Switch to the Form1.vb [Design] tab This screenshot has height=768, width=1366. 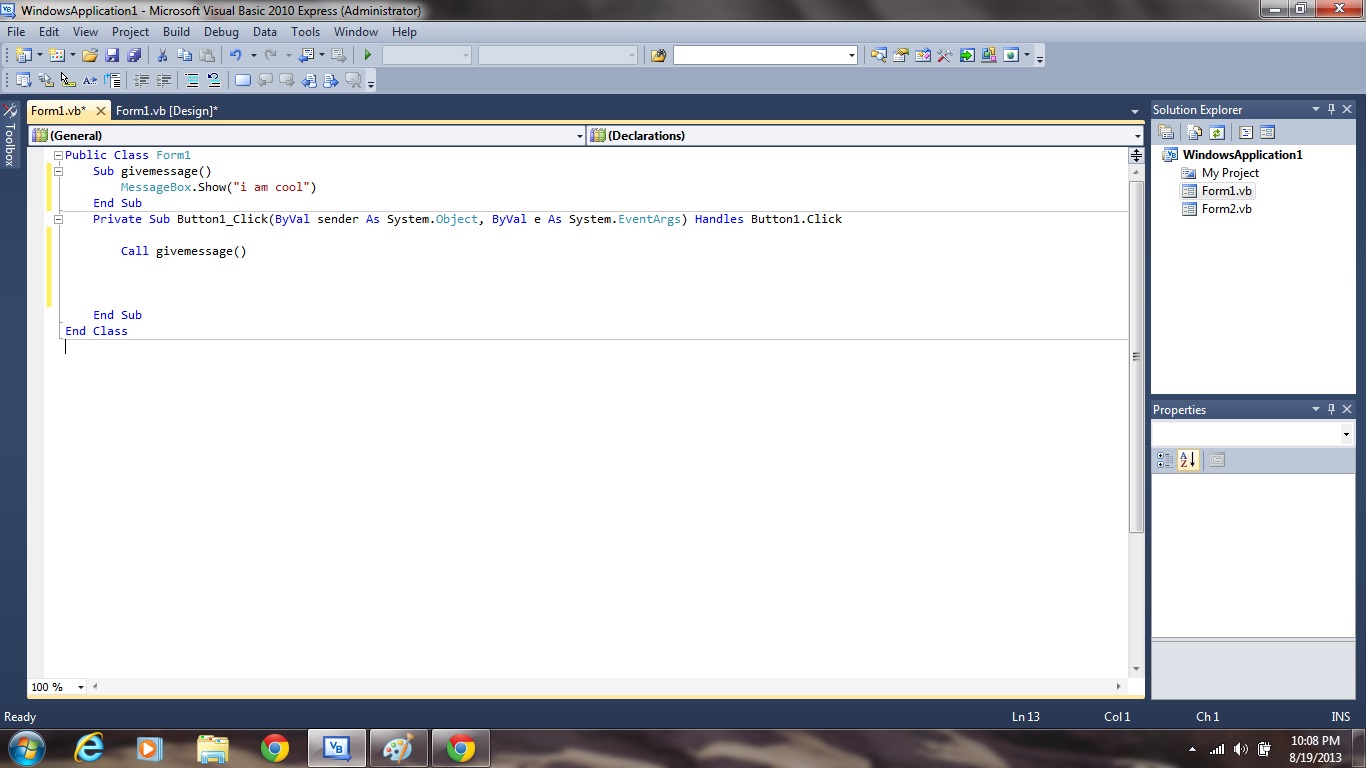[167, 111]
